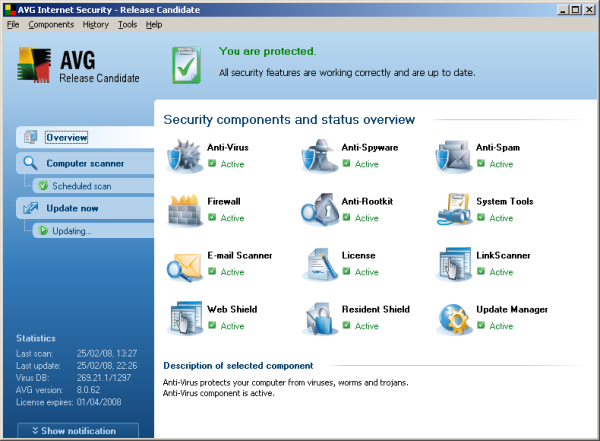Minimize the AVG window
The image size is (600, 441).
(x=562, y=10)
